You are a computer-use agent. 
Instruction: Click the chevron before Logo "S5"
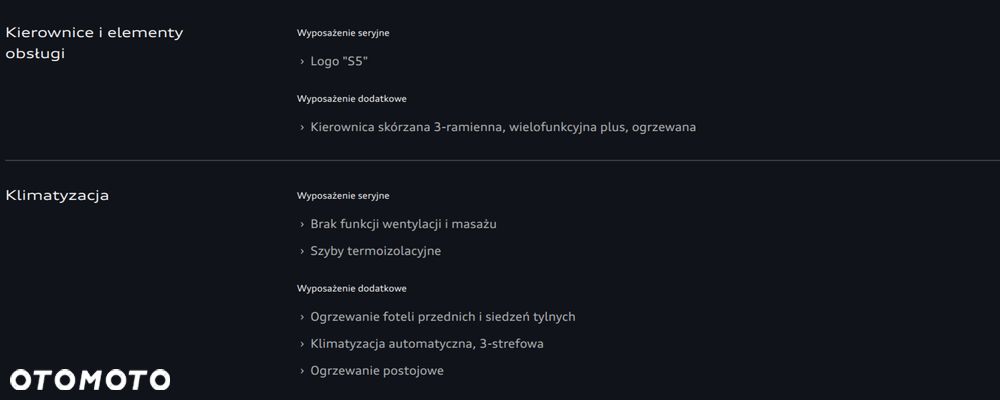pos(302,62)
